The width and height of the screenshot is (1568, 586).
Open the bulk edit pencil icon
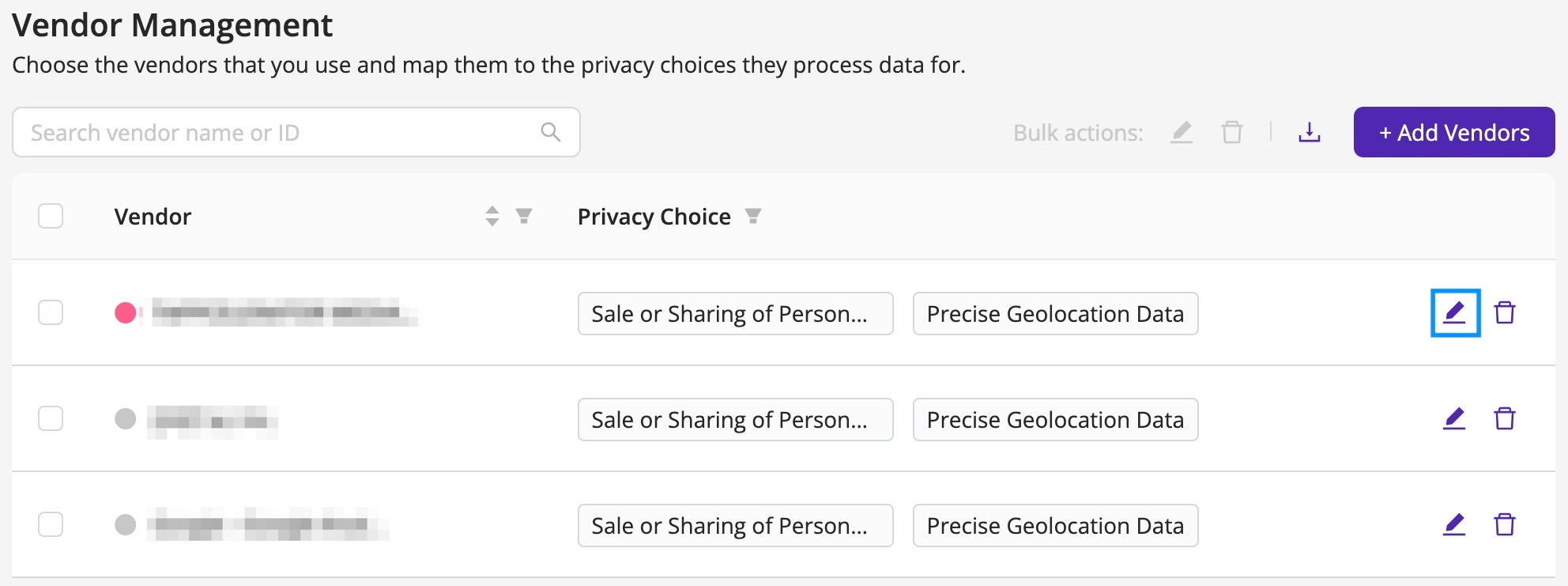pos(1182,133)
